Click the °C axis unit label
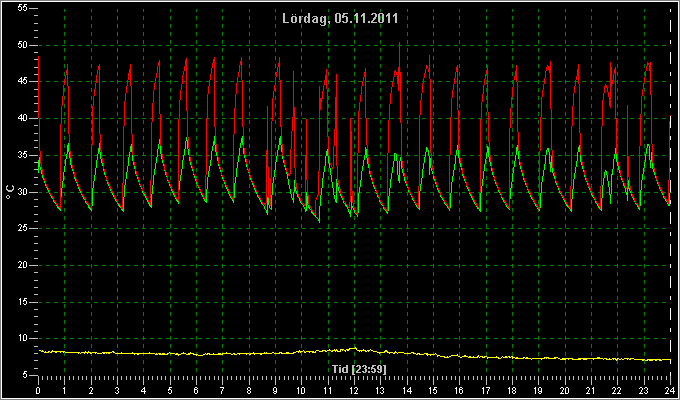This screenshot has width=680, height=400. 10,192
